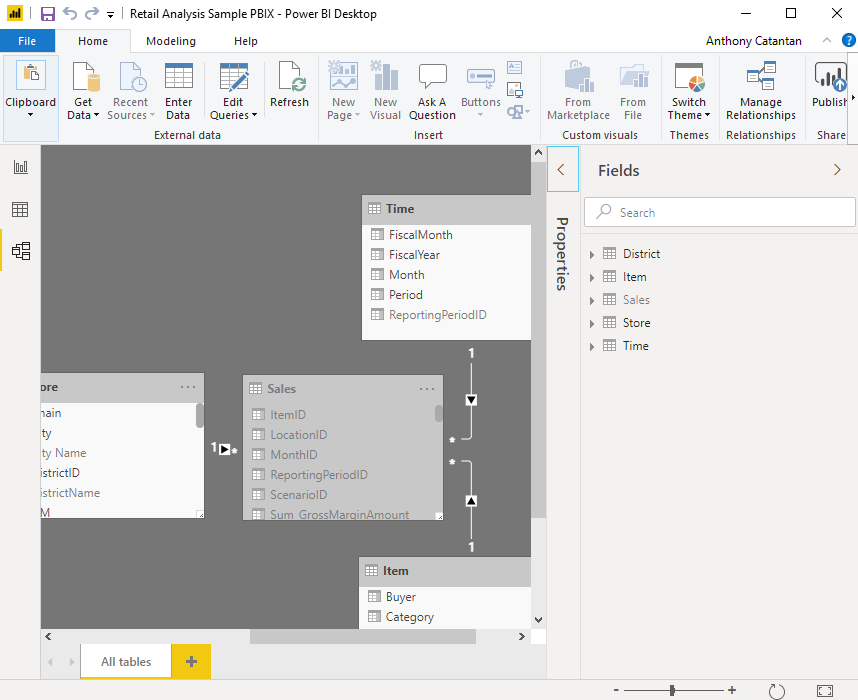Select the Time table header in diagram
The height and width of the screenshot is (700, 858).
(447, 209)
